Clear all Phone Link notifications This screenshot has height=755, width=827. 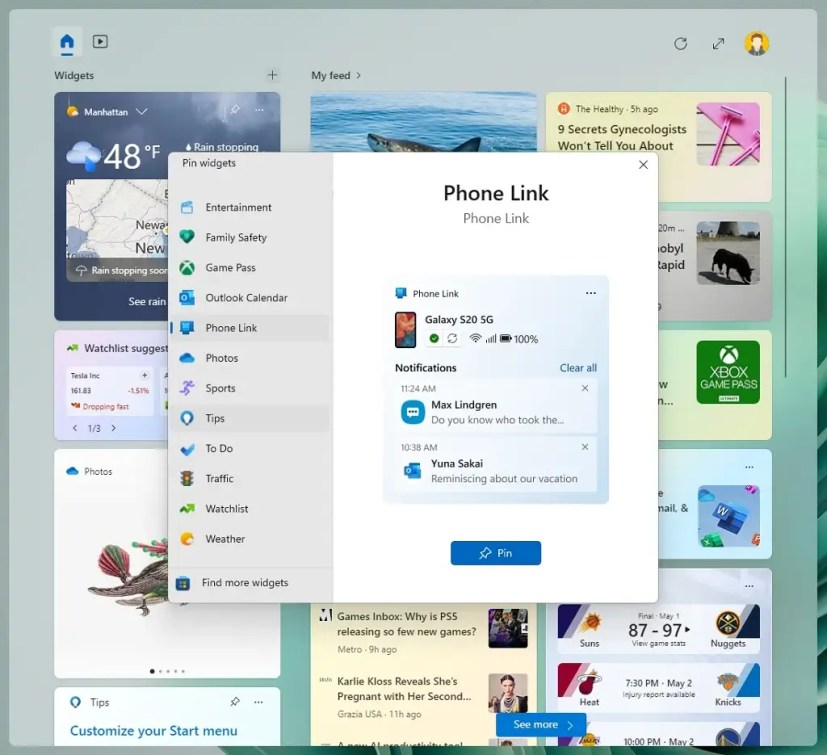tap(578, 367)
